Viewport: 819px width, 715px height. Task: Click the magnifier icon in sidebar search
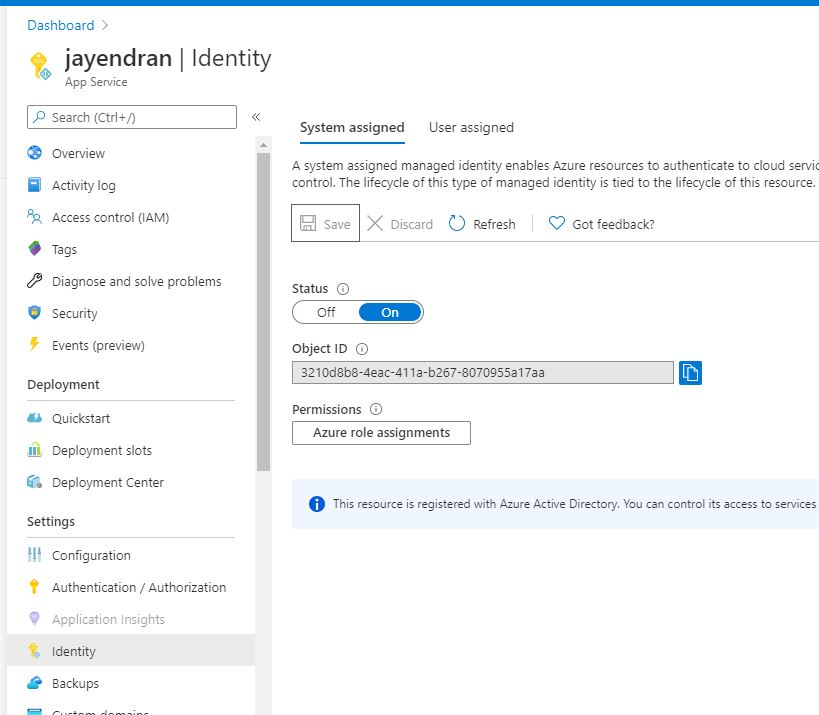[39, 117]
